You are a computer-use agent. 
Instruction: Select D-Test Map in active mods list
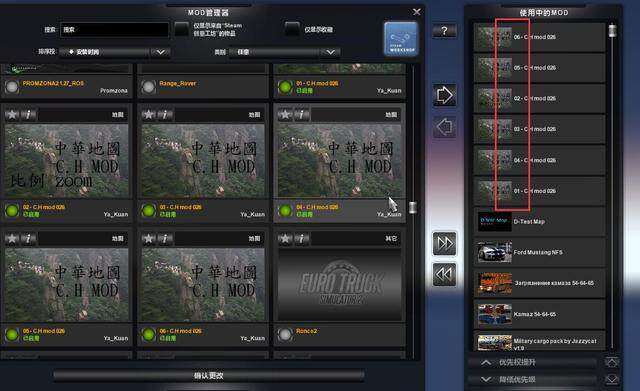540,222
